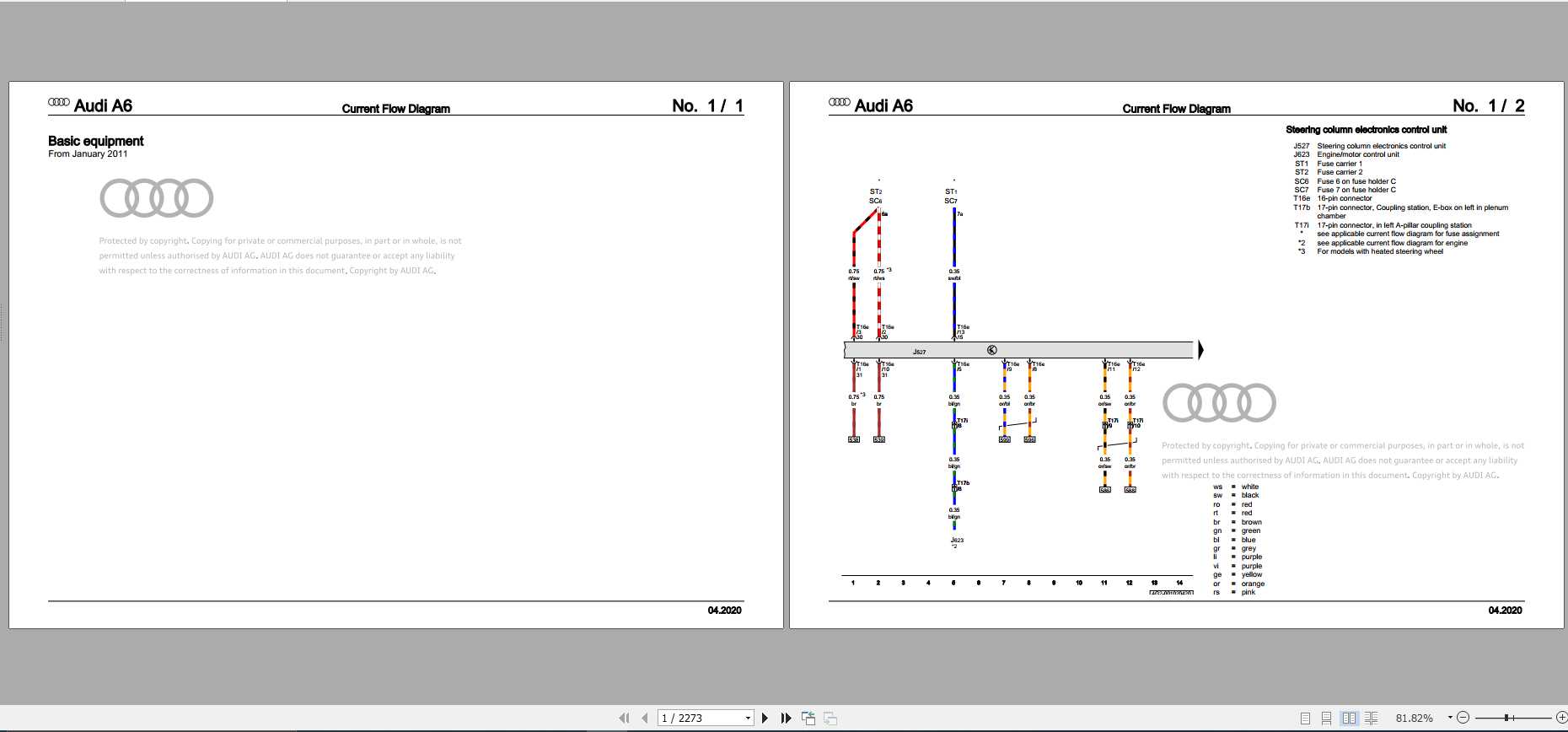Click the Steering column electronics control unit title
Image resolution: width=1568 pixels, height=732 pixels.
(x=1366, y=130)
